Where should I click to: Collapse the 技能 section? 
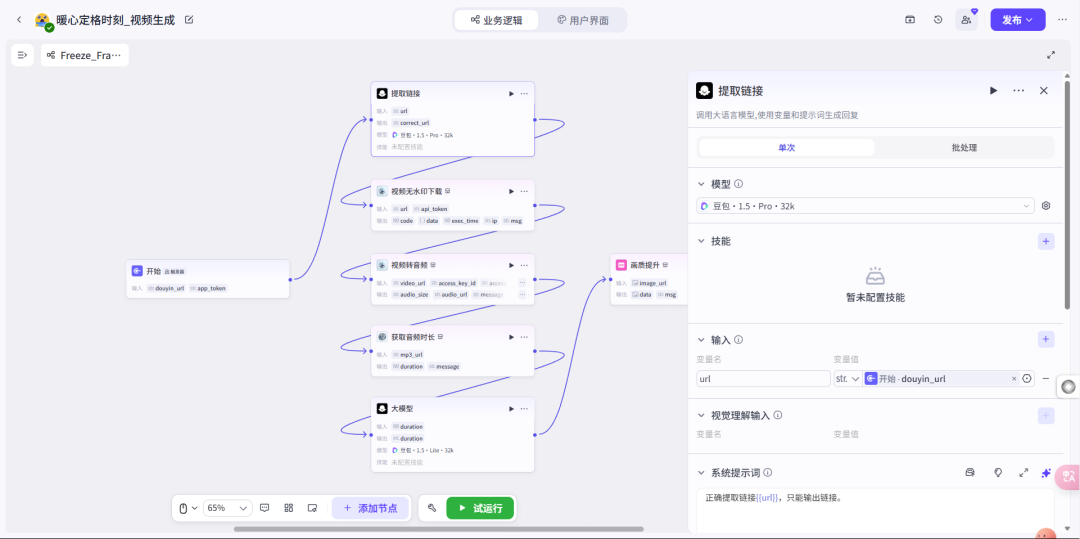pos(701,242)
